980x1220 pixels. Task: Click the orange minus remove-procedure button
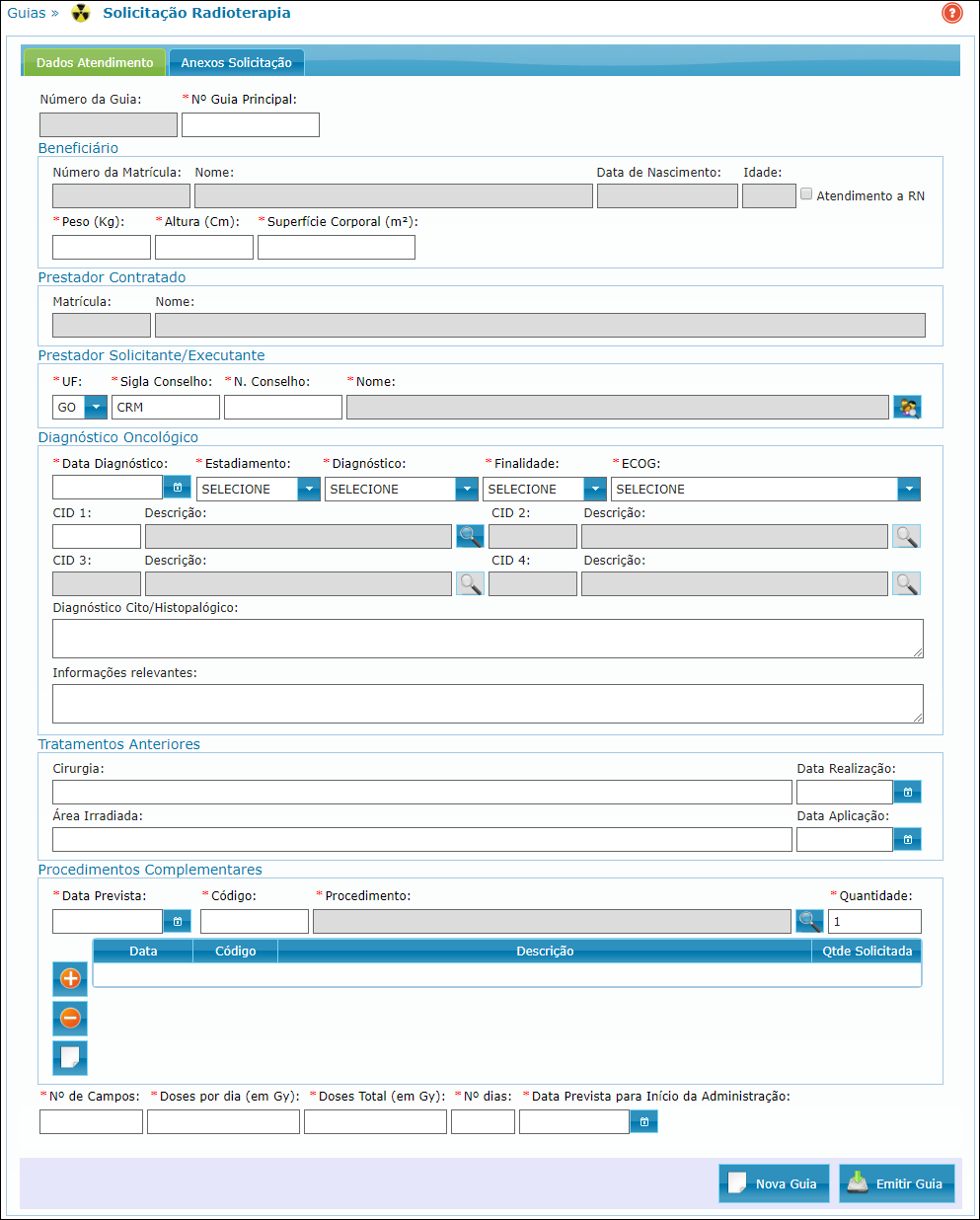coord(70,1018)
